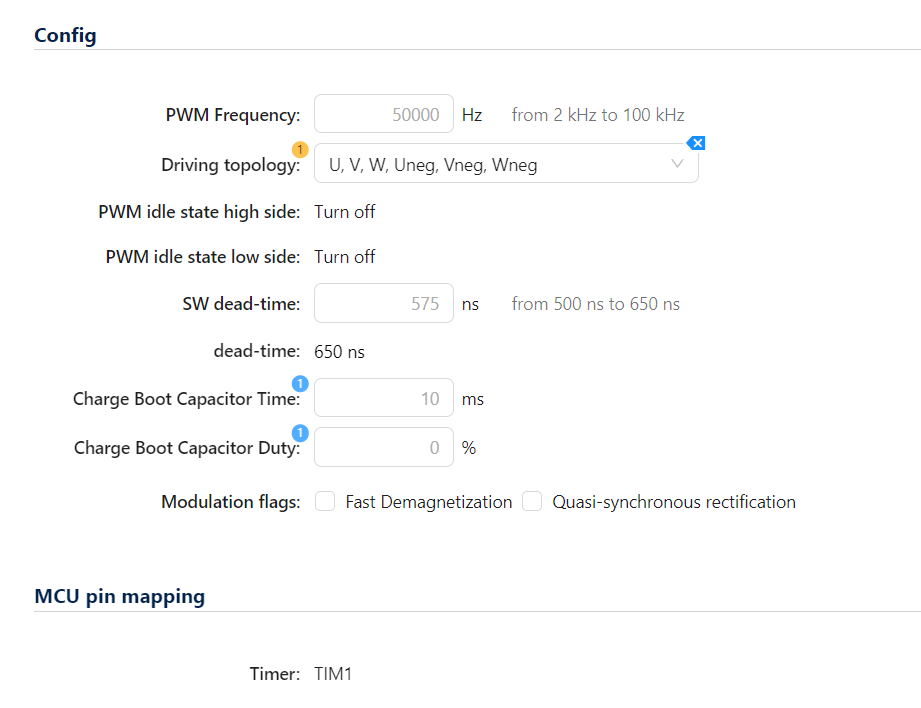Image resolution: width=921 pixels, height=708 pixels.
Task: Click the Quasi-synchronous rectification label text
Action: tap(674, 502)
